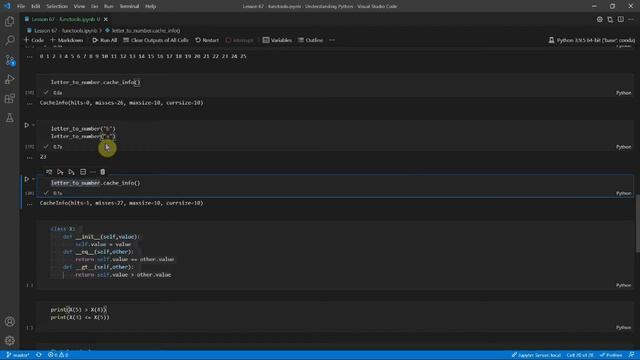Open output ellipsis beside CacheInfo hits-0 output
Image resolution: width=640 pixels, height=360 pixels.
point(29,103)
